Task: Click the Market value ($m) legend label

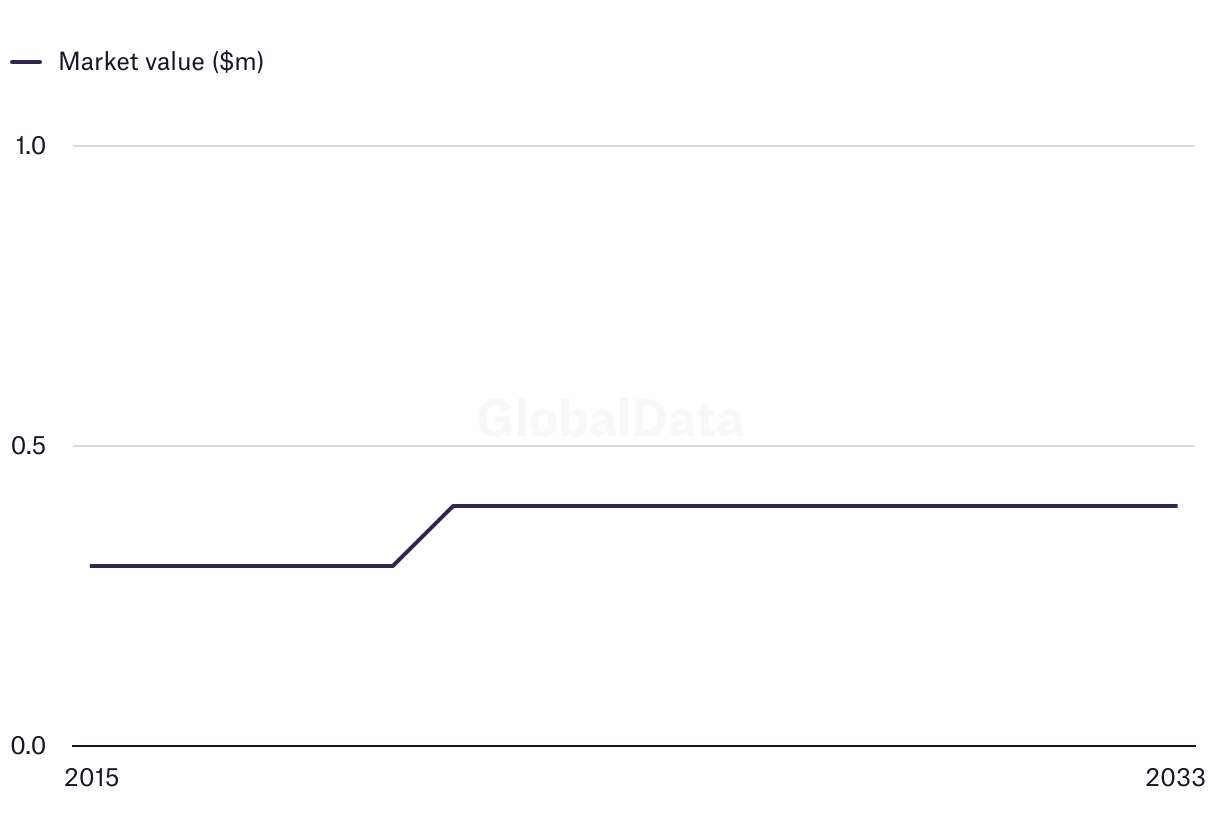Action: point(161,61)
